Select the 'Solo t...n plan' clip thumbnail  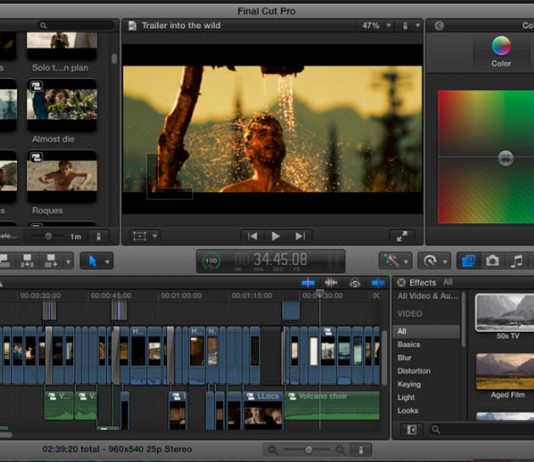[x=62, y=45]
